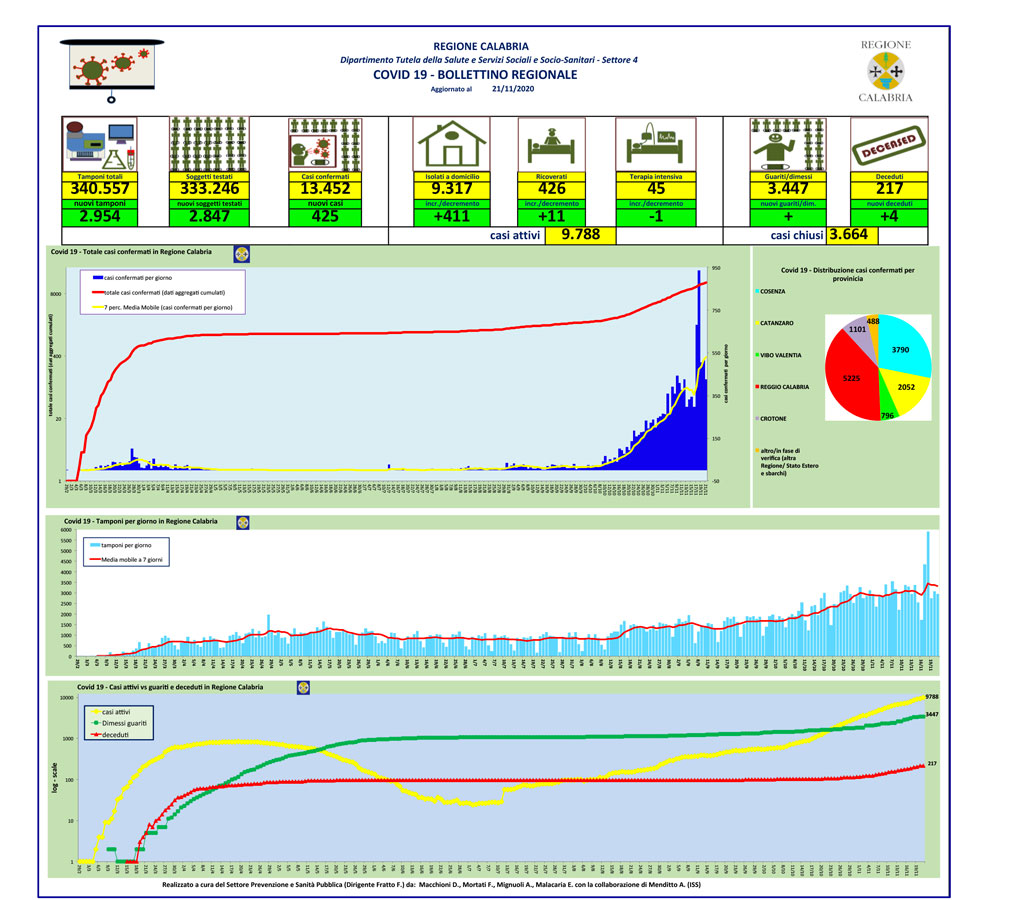Click the +4 nuovi deceduti value
The height and width of the screenshot is (900, 1024).
point(889,217)
